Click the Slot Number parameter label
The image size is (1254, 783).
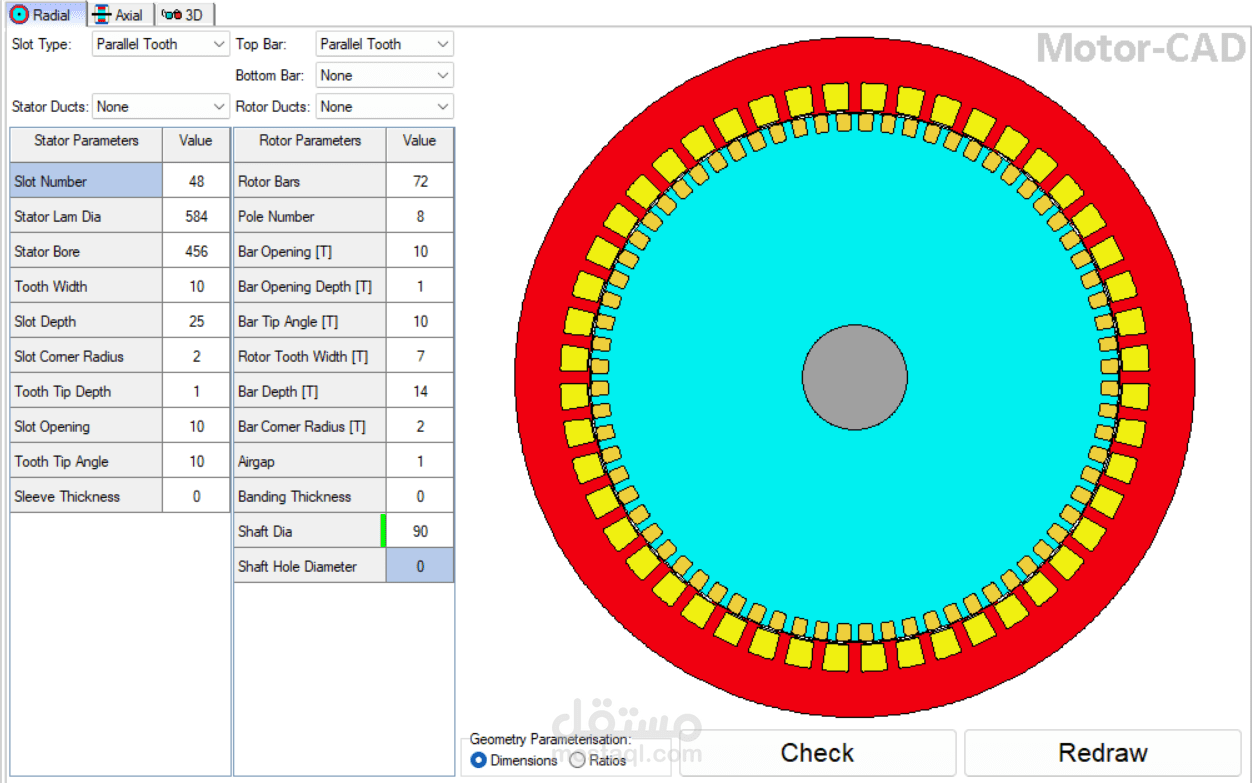tap(86, 181)
